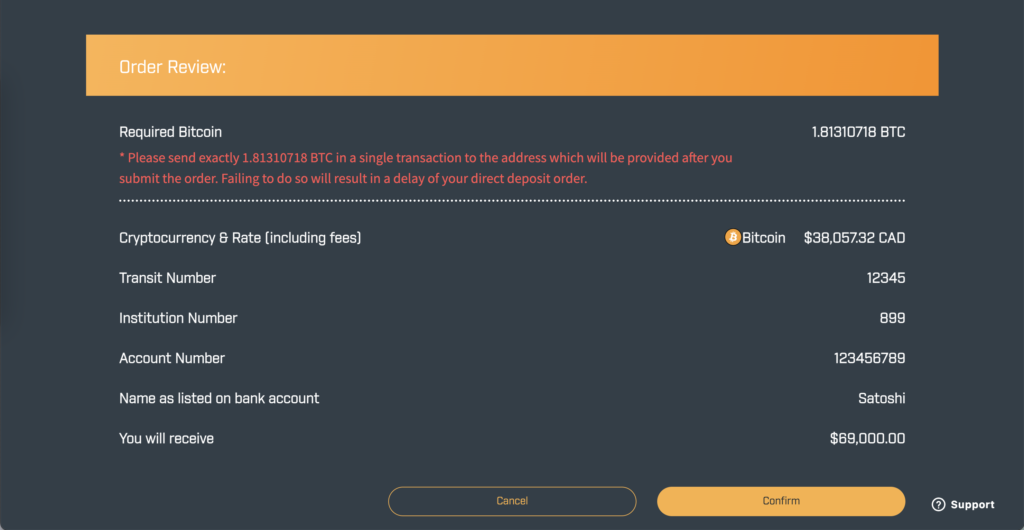Screen dimensions: 1024x530
Task: Click the account holder name Satoshi
Action: pyautogui.click(x=882, y=398)
